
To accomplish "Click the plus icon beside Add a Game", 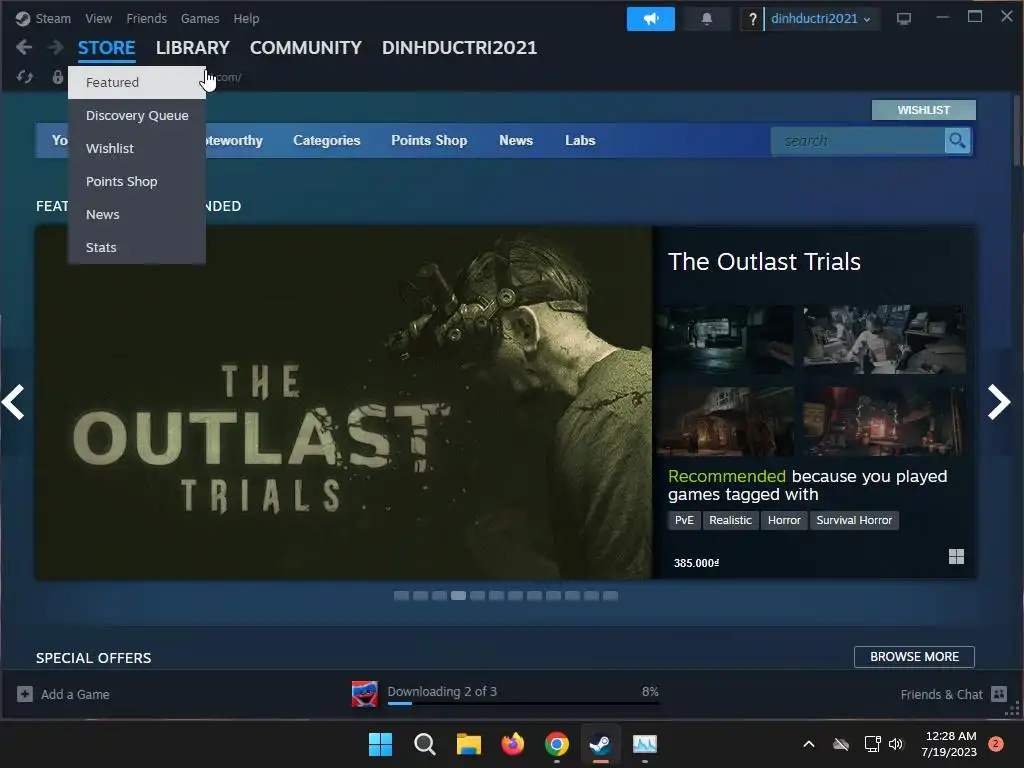I will click(25, 694).
